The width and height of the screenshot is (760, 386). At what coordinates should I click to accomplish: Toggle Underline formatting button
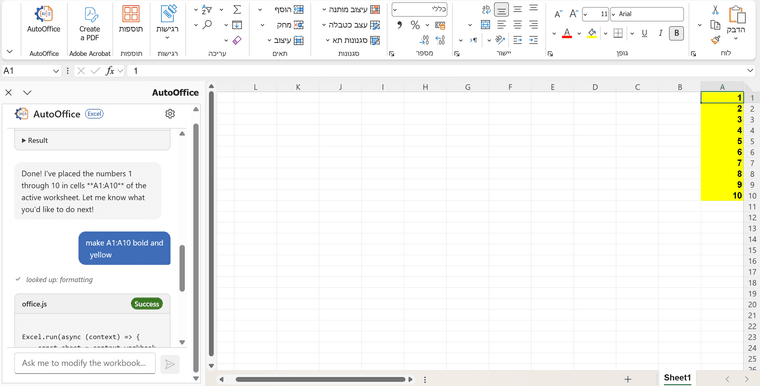645,33
